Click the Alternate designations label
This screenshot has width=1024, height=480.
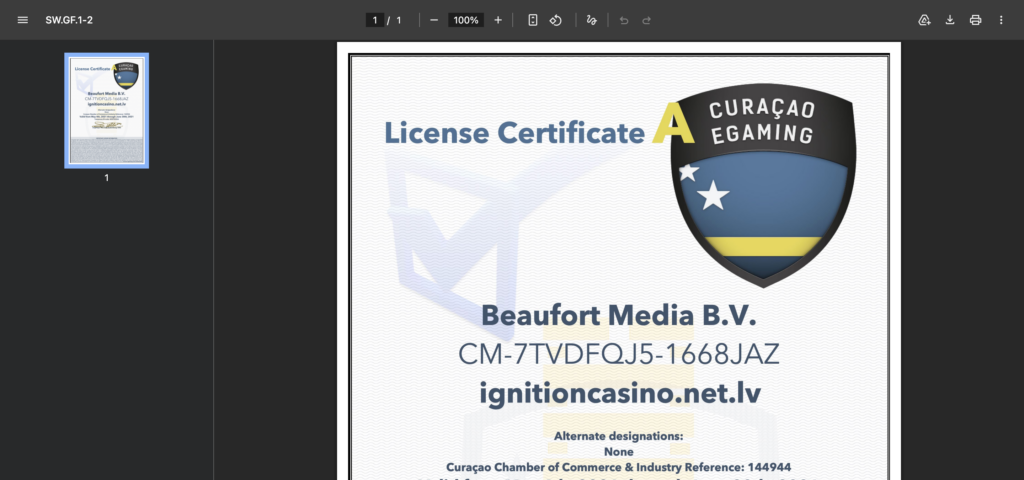(x=618, y=436)
